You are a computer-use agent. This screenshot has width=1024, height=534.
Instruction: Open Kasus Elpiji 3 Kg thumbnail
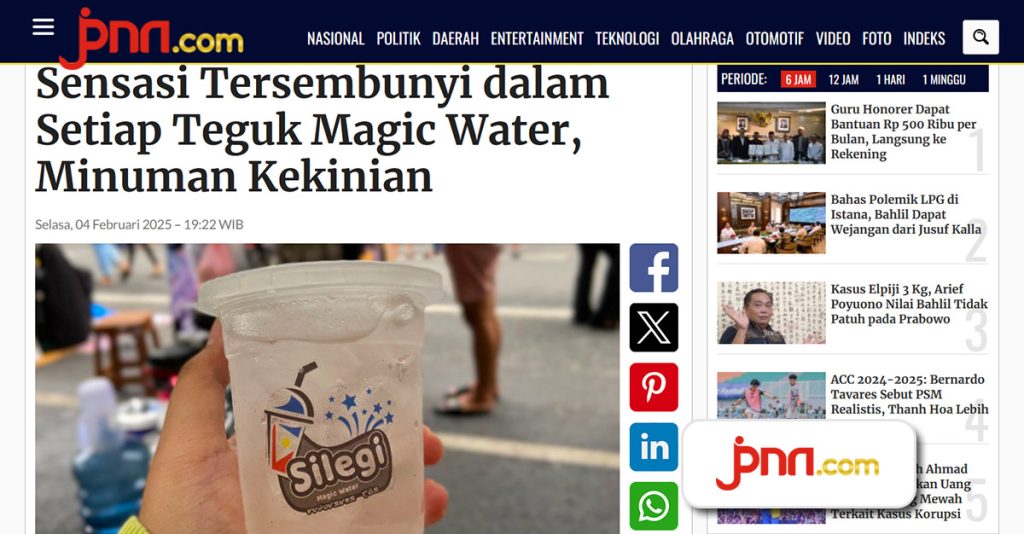pos(771,313)
